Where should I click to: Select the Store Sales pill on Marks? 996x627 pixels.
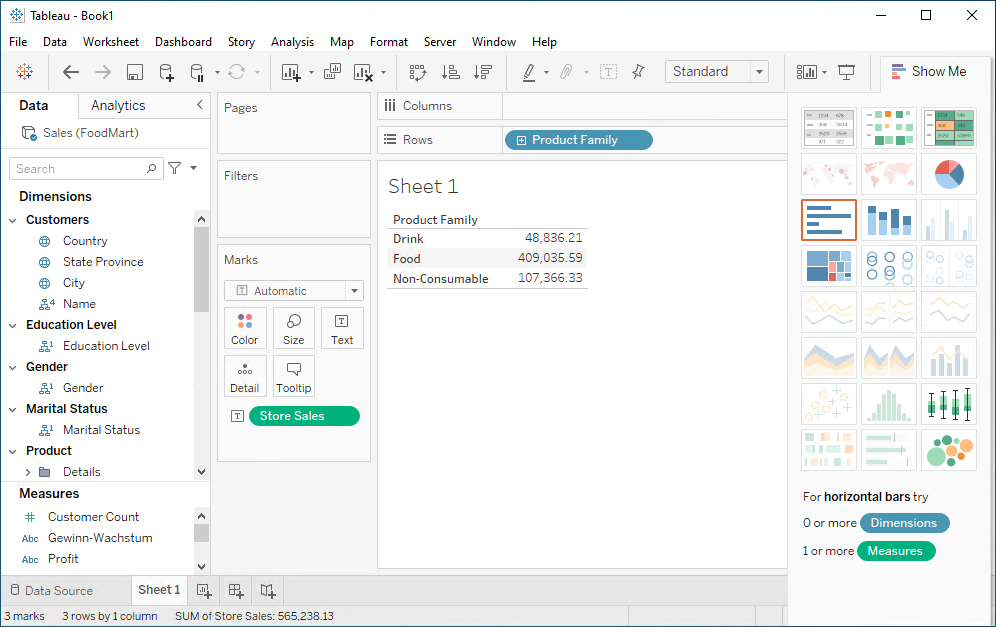point(304,416)
